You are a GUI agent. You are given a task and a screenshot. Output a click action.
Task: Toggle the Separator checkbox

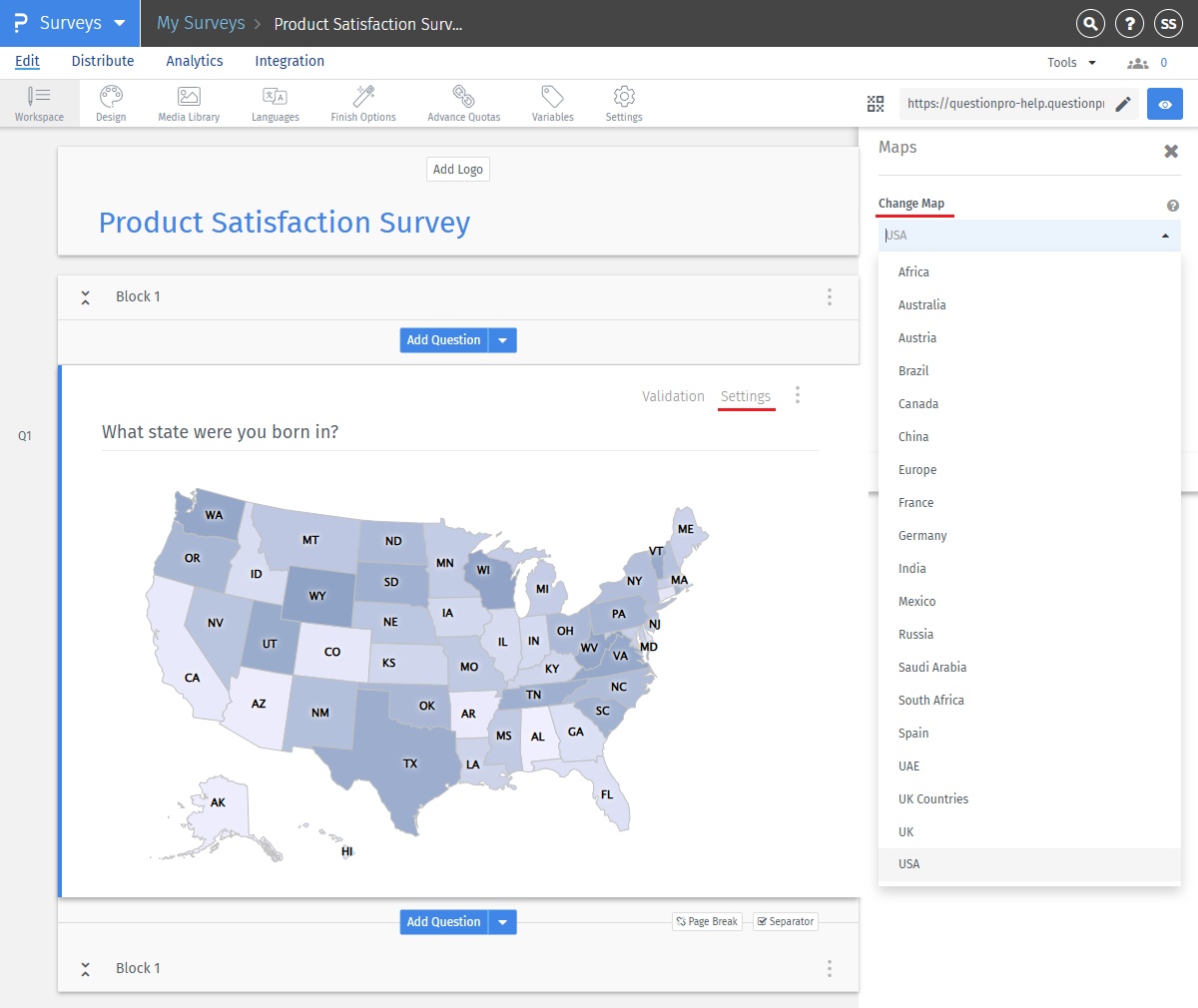[785, 921]
